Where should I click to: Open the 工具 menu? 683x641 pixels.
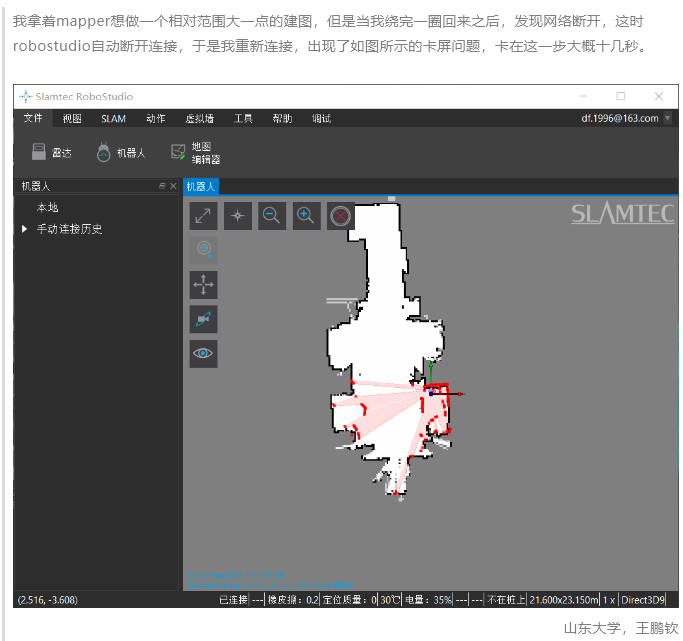point(243,118)
